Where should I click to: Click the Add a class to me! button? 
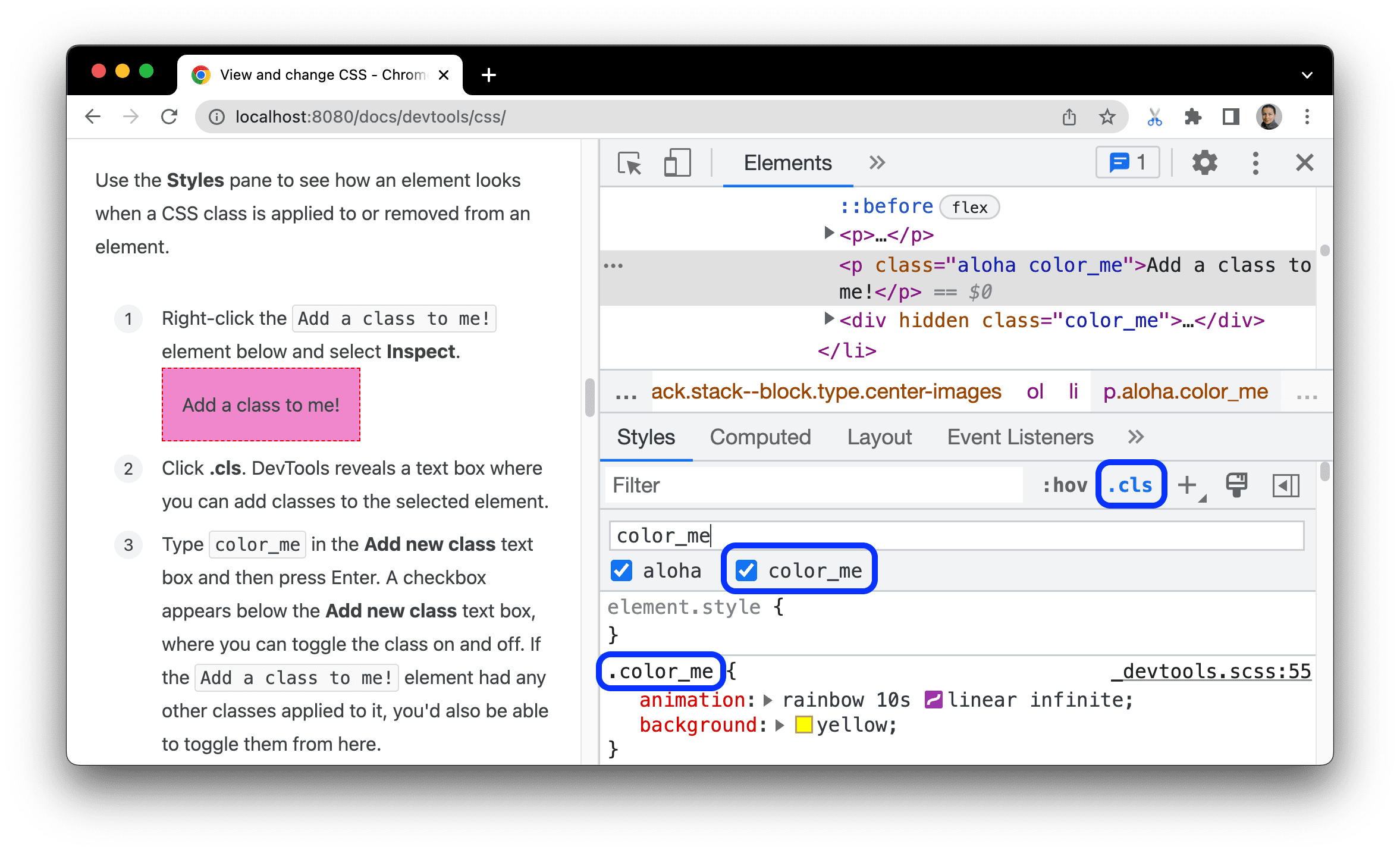pyautogui.click(x=261, y=404)
